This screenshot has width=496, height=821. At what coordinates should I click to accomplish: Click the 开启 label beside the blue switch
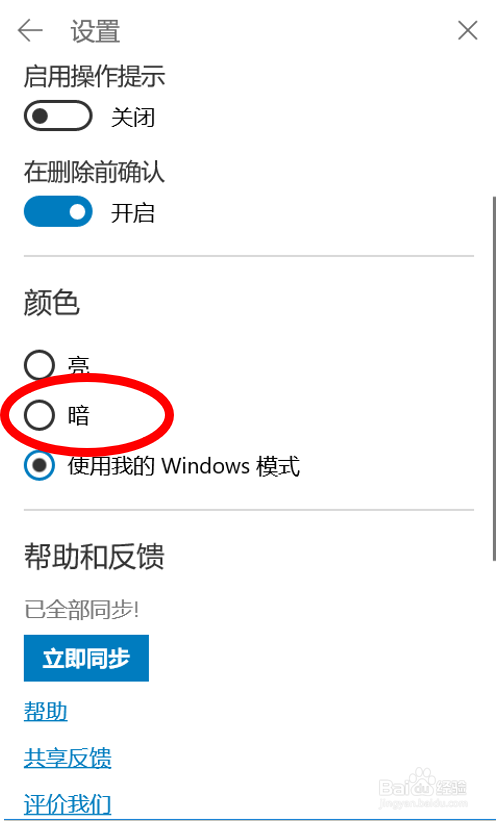coord(133,213)
